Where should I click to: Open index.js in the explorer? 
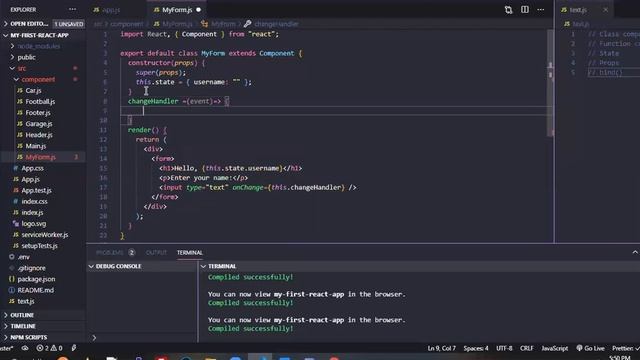[x=32, y=213]
